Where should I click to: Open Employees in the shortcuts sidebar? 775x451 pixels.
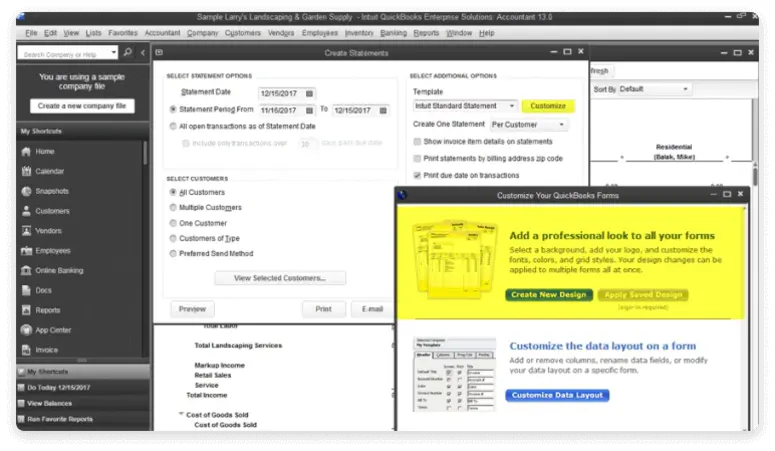(52, 250)
